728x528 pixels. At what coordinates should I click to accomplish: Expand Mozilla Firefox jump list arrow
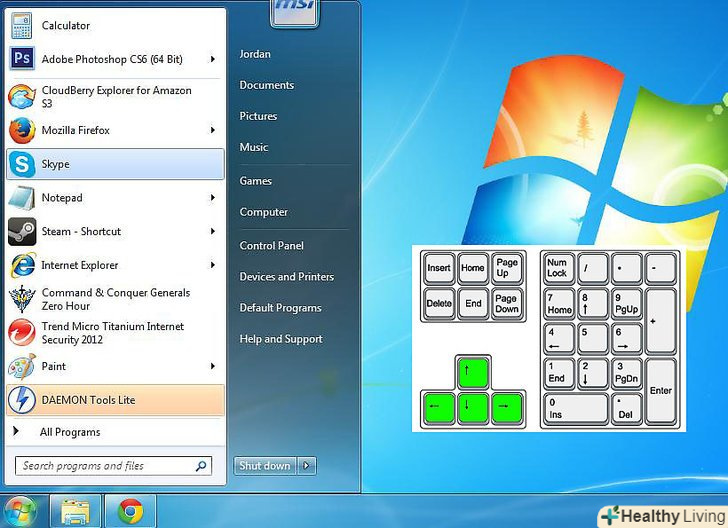pos(213,130)
